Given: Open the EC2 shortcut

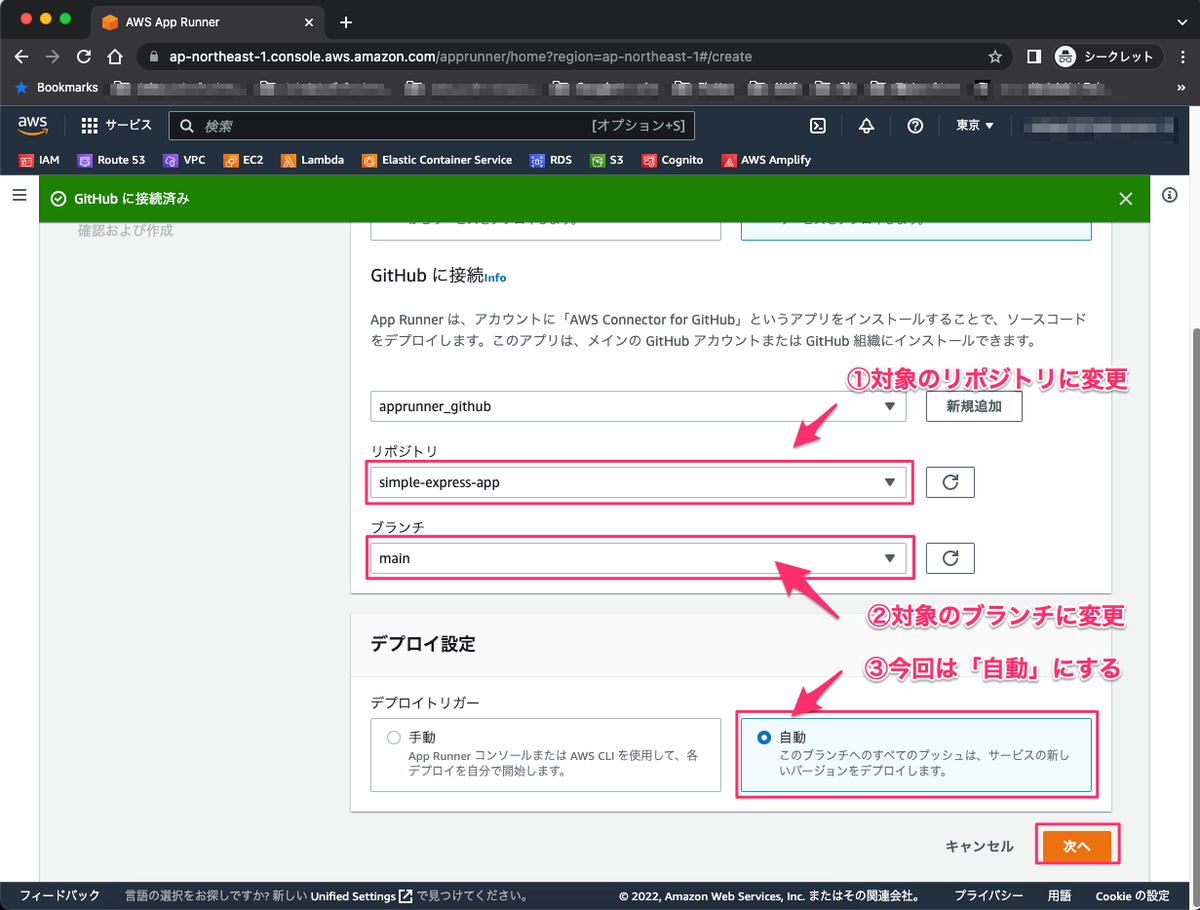Looking at the screenshot, I should coord(243,160).
